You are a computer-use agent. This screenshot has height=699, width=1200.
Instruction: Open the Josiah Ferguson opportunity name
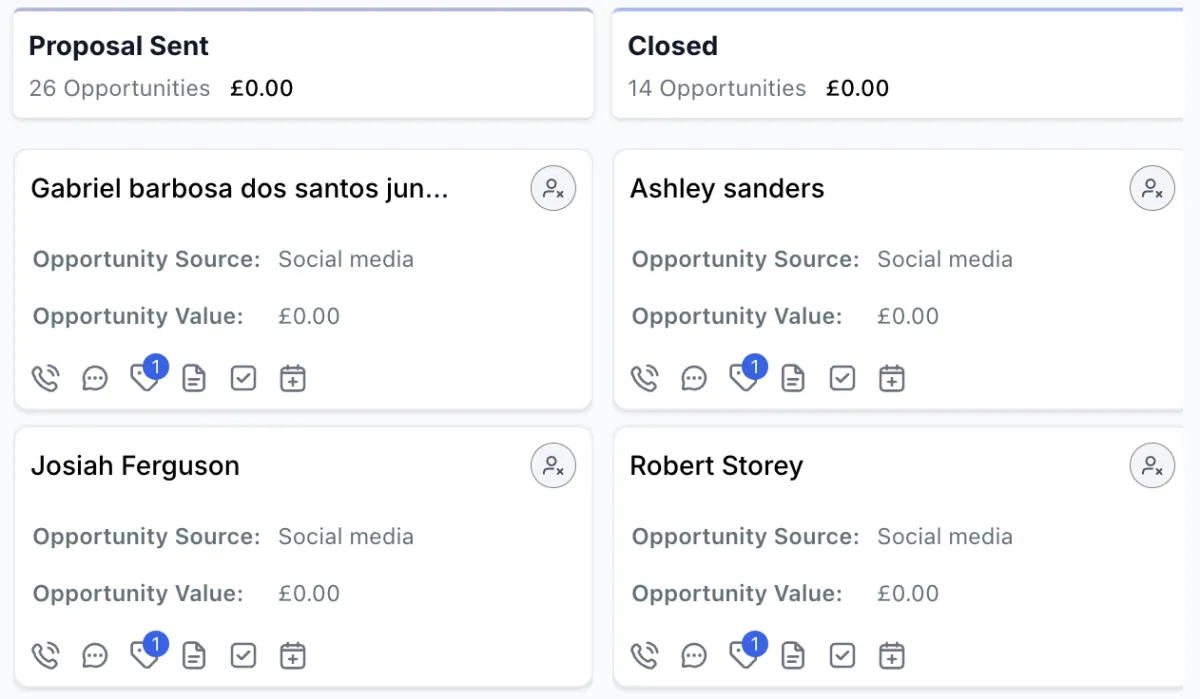point(135,466)
